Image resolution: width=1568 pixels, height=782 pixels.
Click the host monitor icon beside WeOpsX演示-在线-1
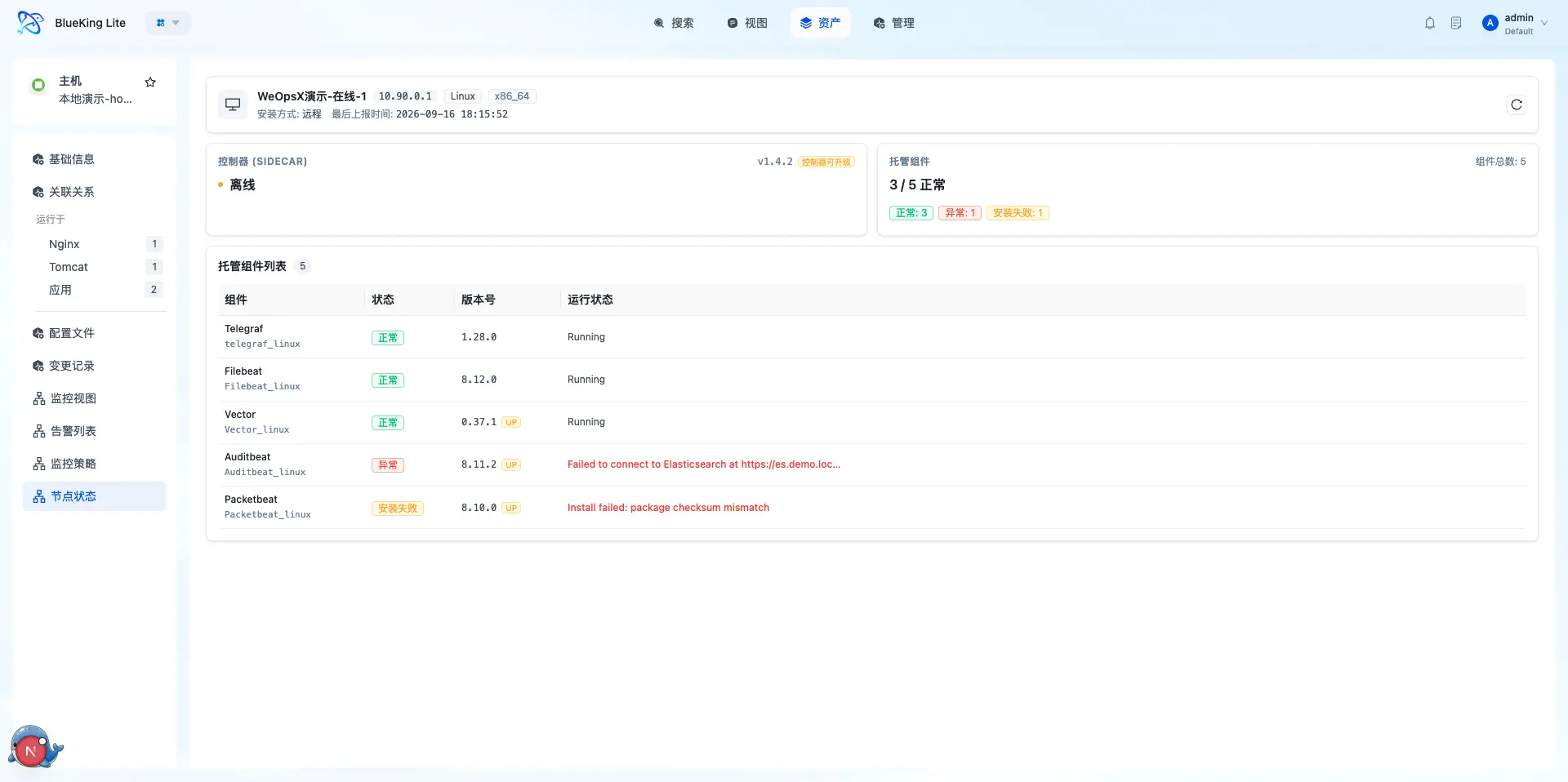click(233, 104)
